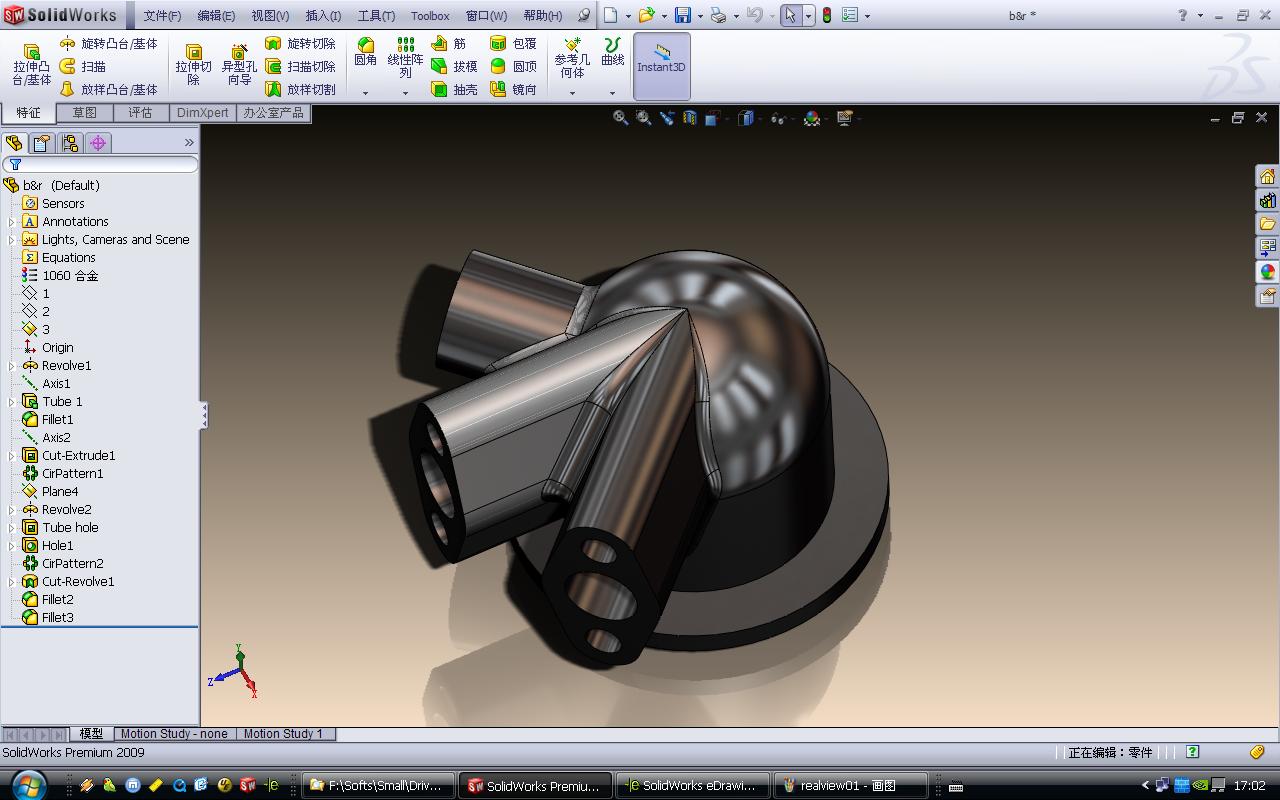Select Fillet3 in the feature tree
The image size is (1280, 800).
pyautogui.click(x=48, y=617)
